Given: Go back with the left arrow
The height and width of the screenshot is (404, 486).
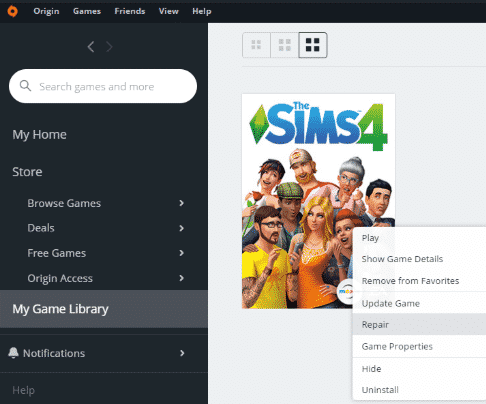Looking at the screenshot, I should click(91, 47).
